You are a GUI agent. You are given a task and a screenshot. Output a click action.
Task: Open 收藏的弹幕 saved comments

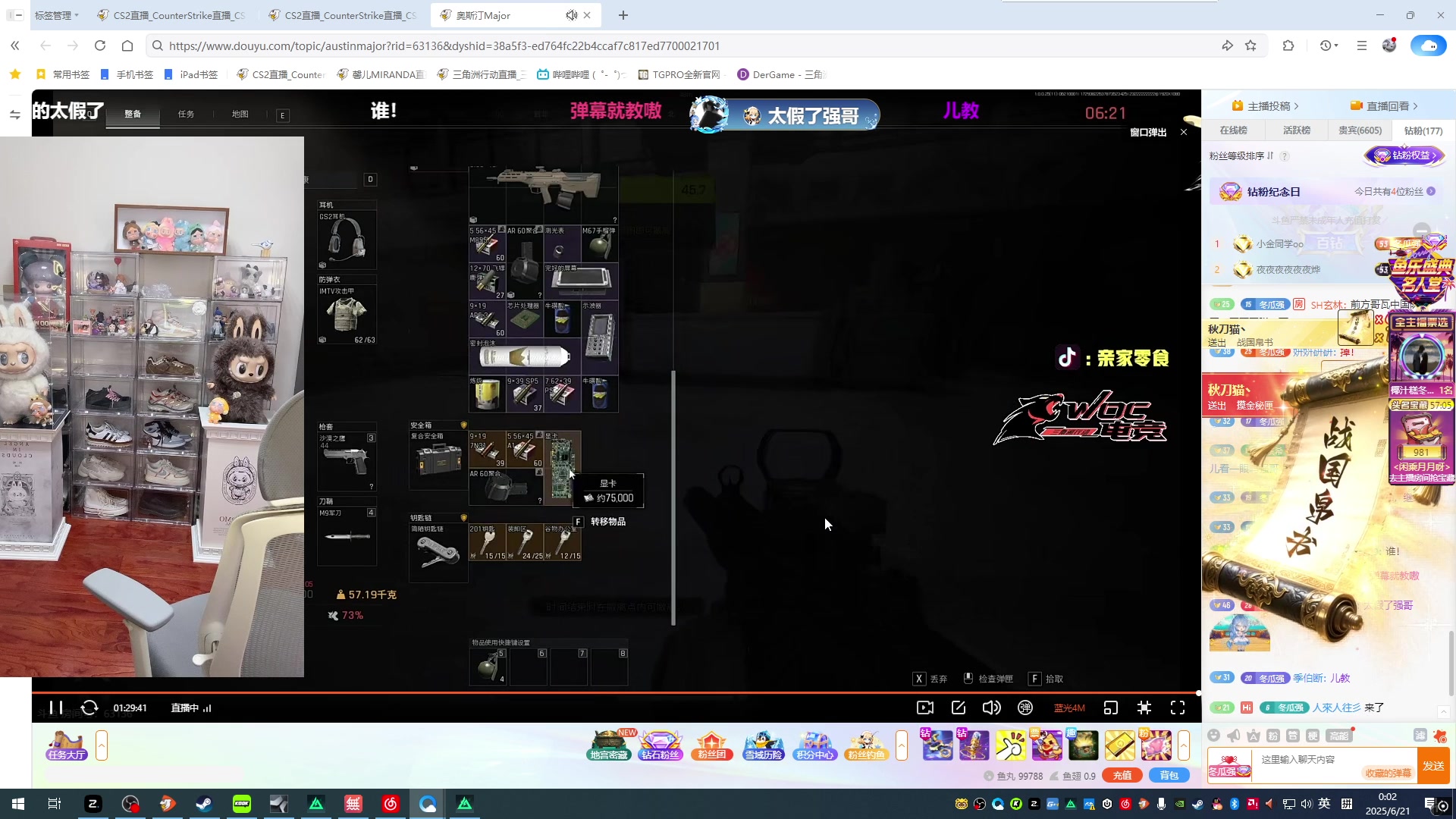[x=1388, y=773]
